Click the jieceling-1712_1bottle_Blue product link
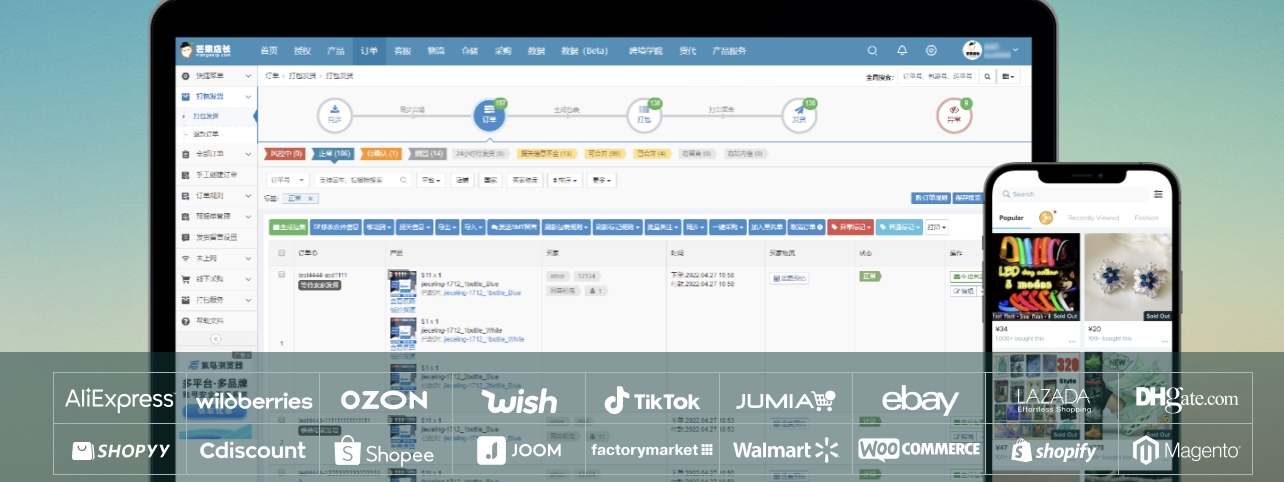Viewport: 1284px width, 482px height. [x=482, y=293]
